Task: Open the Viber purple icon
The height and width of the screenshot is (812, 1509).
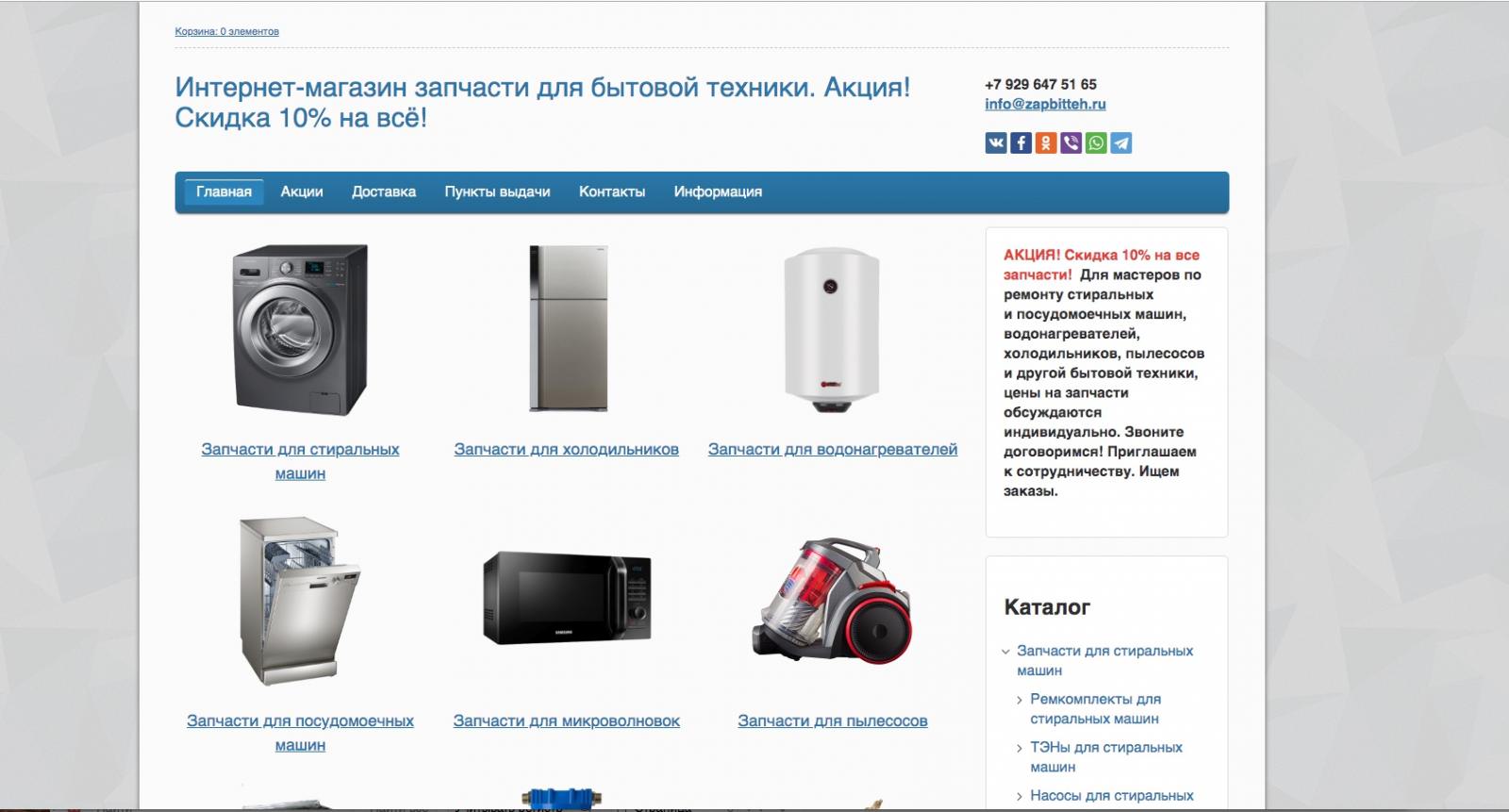Action: [1070, 143]
